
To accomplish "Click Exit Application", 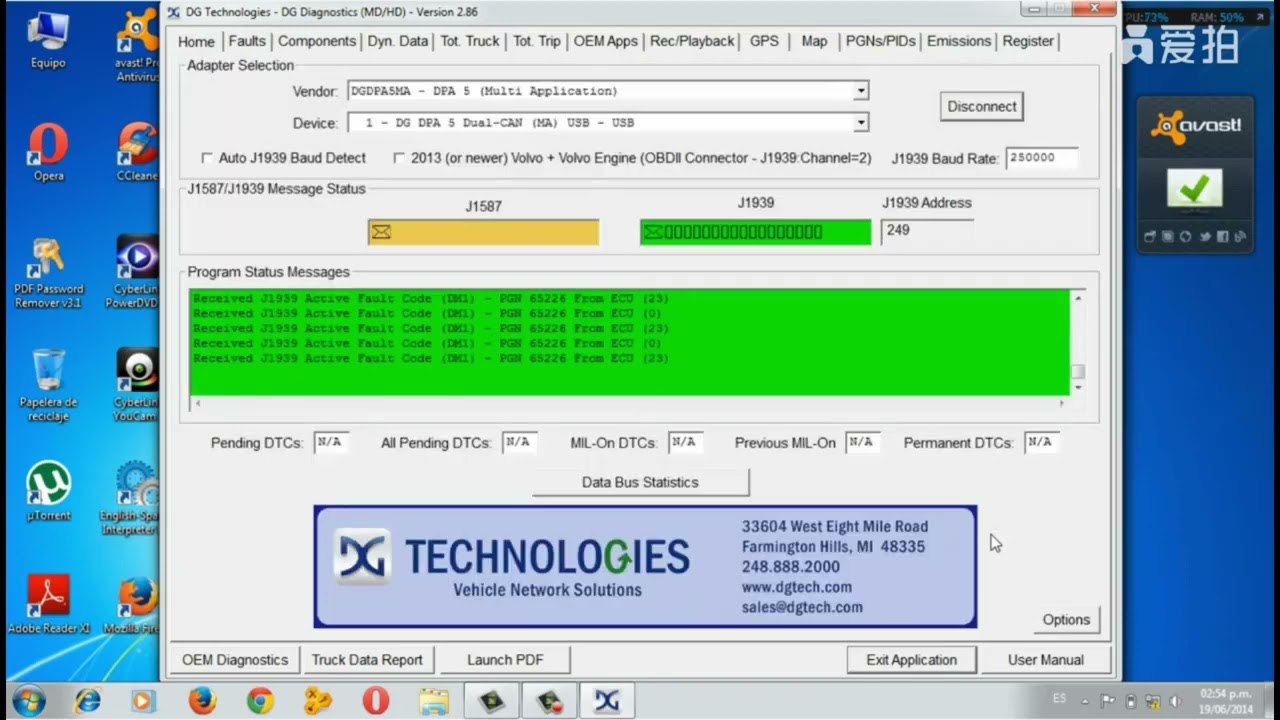I will [x=911, y=660].
